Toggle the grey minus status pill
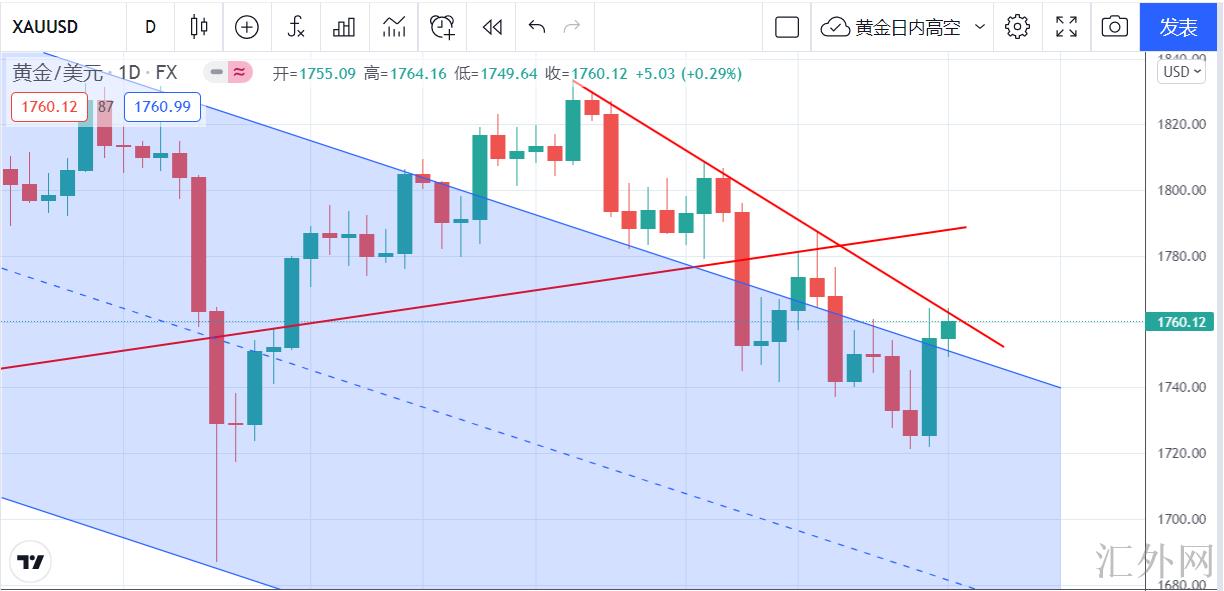1224x591 pixels. pos(215,72)
